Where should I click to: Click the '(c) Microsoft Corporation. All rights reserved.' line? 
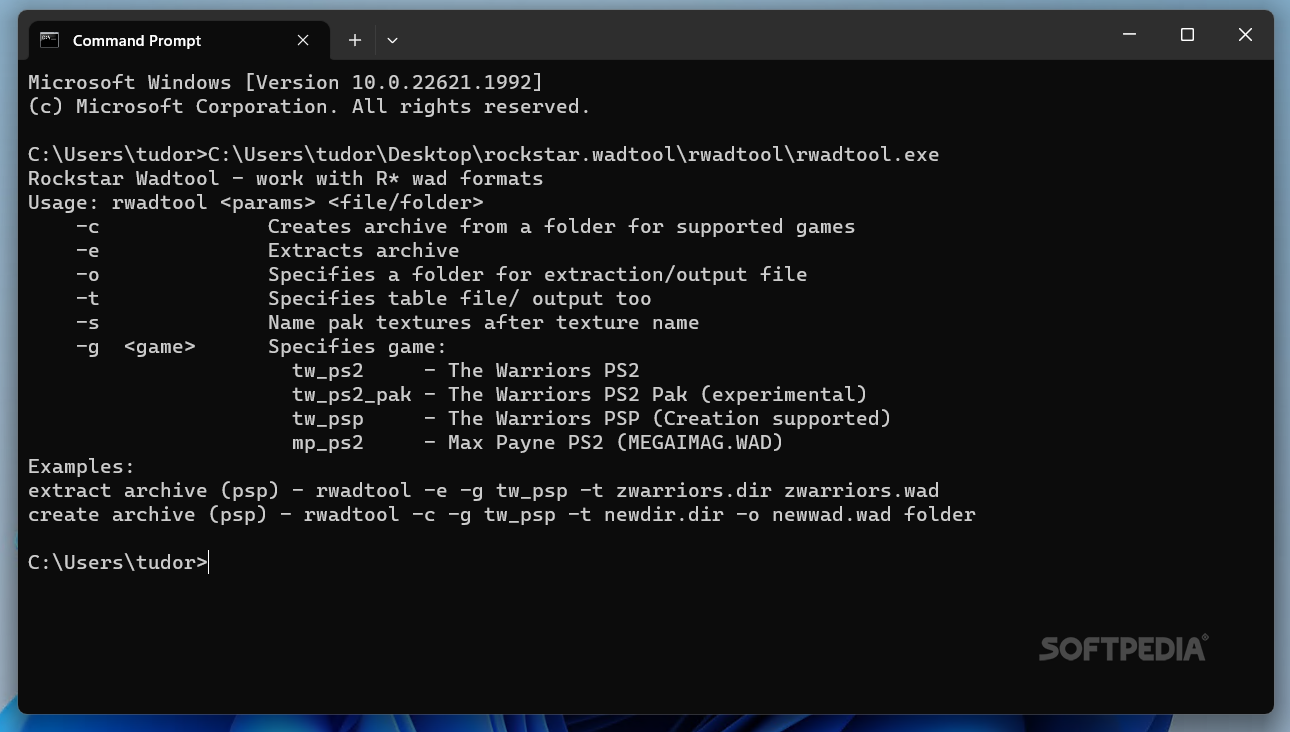tap(309, 106)
